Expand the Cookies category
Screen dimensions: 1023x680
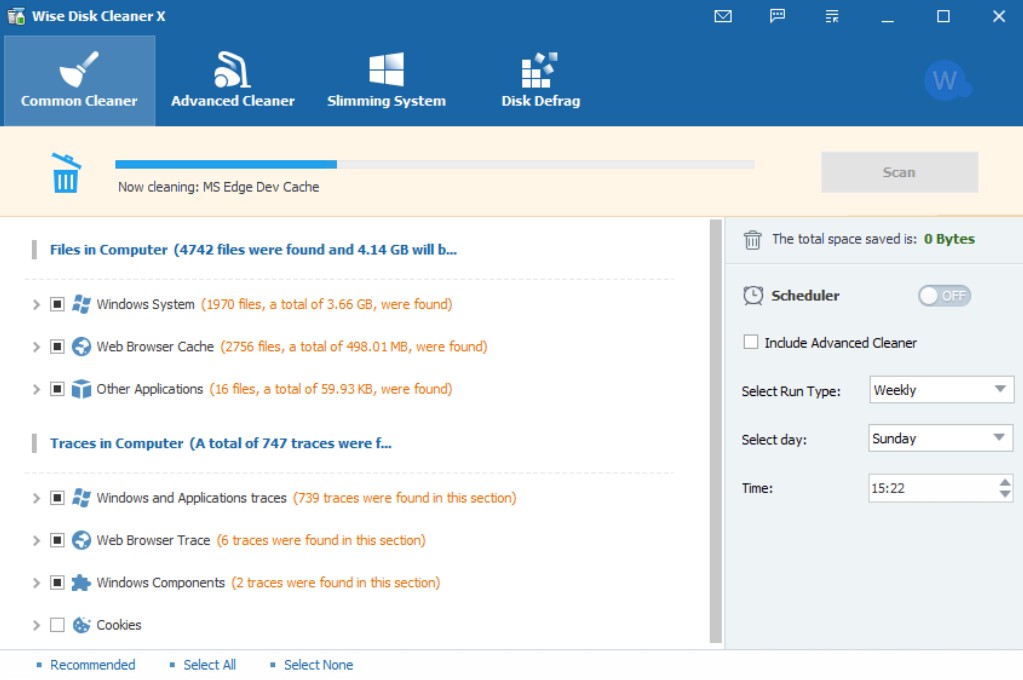pos(37,625)
